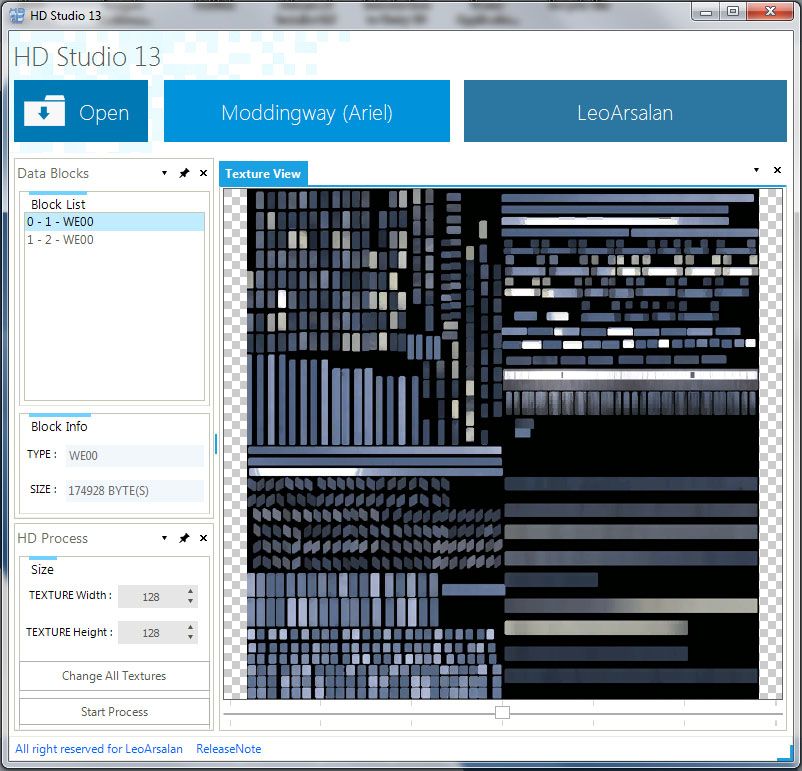
Task: Open Data Blocks panel options dropdown
Action: pos(165,173)
